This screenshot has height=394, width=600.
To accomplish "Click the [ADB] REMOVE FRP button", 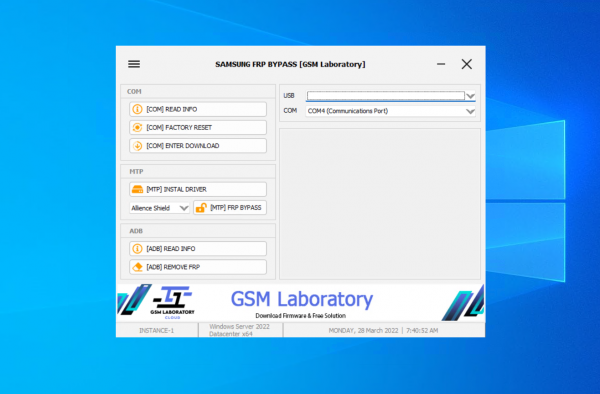I will pyautogui.click(x=198, y=267).
